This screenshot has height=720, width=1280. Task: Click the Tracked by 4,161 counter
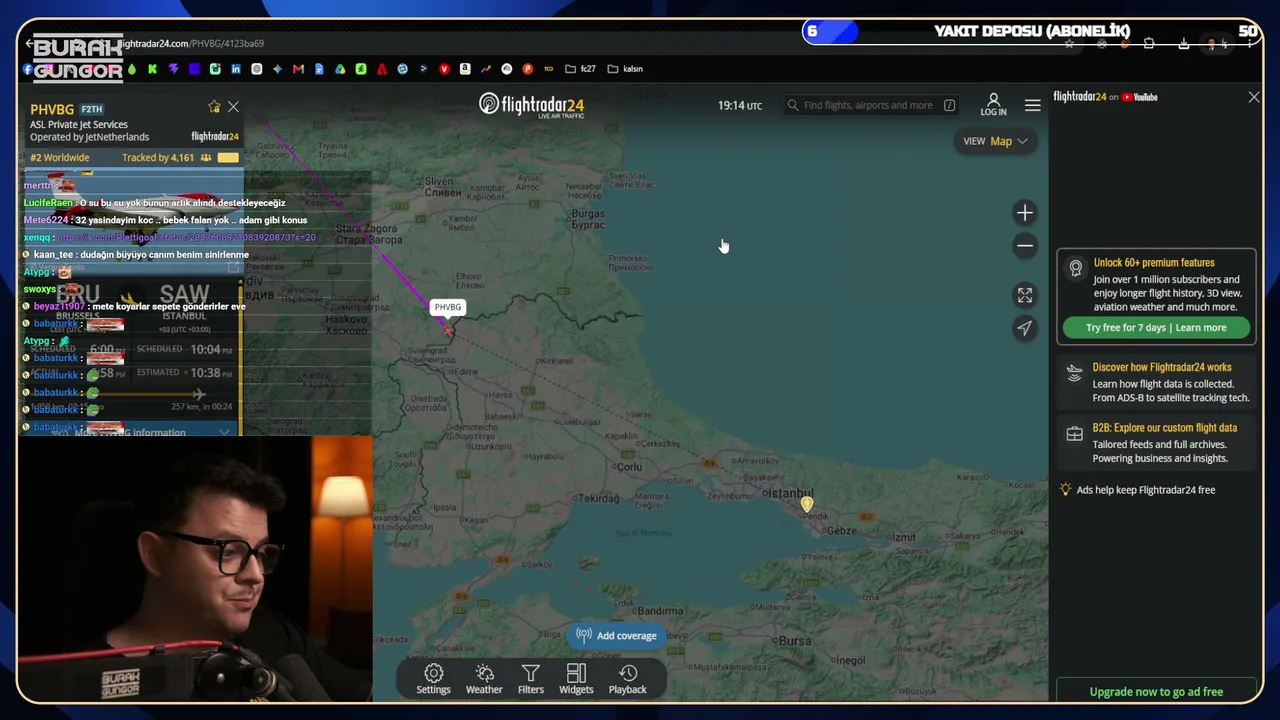click(x=158, y=158)
